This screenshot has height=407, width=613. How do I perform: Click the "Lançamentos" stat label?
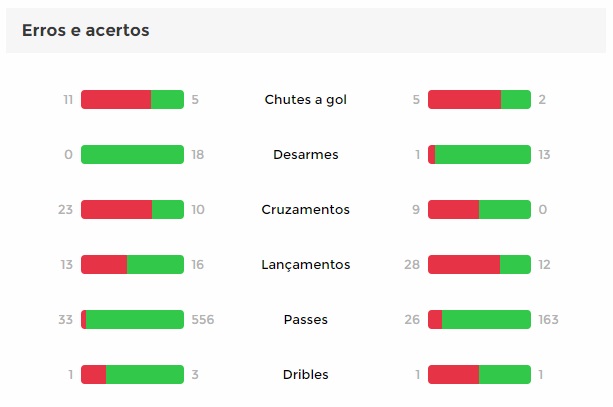click(306, 265)
